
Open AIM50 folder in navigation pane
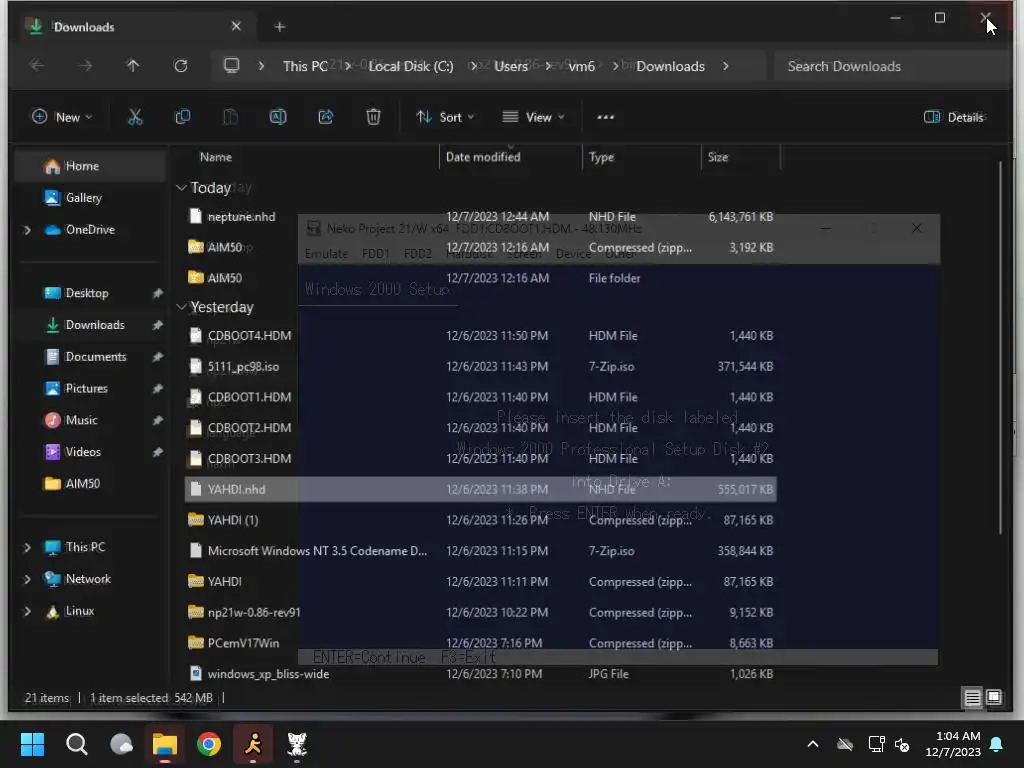(x=90, y=484)
